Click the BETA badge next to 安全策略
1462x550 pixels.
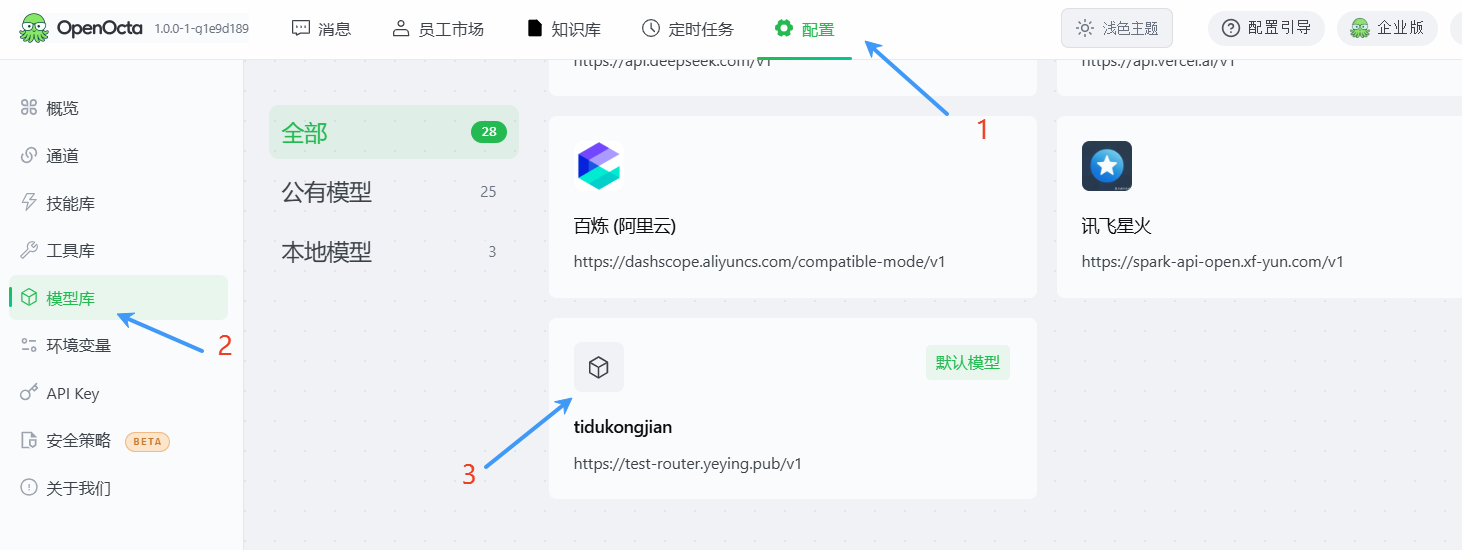pos(147,441)
